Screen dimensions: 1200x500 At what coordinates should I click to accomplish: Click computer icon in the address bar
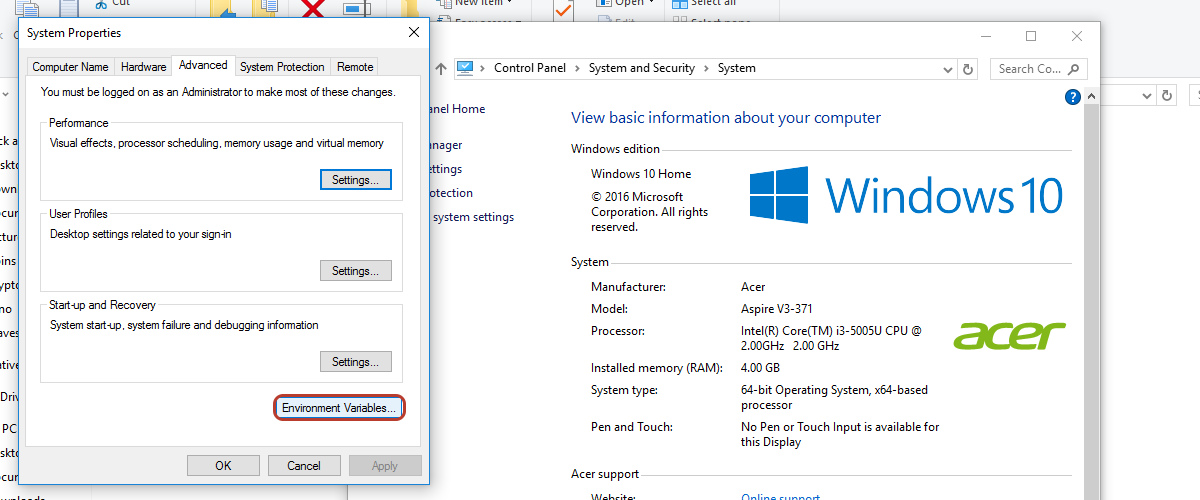click(464, 68)
